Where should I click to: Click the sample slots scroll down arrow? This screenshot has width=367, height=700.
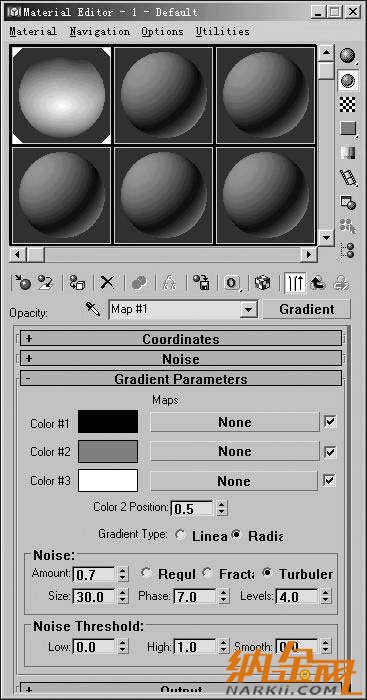(x=327, y=237)
